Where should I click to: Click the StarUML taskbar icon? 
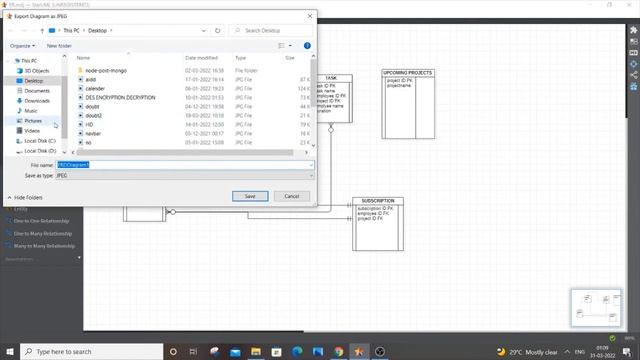pyautogui.click(x=359, y=351)
